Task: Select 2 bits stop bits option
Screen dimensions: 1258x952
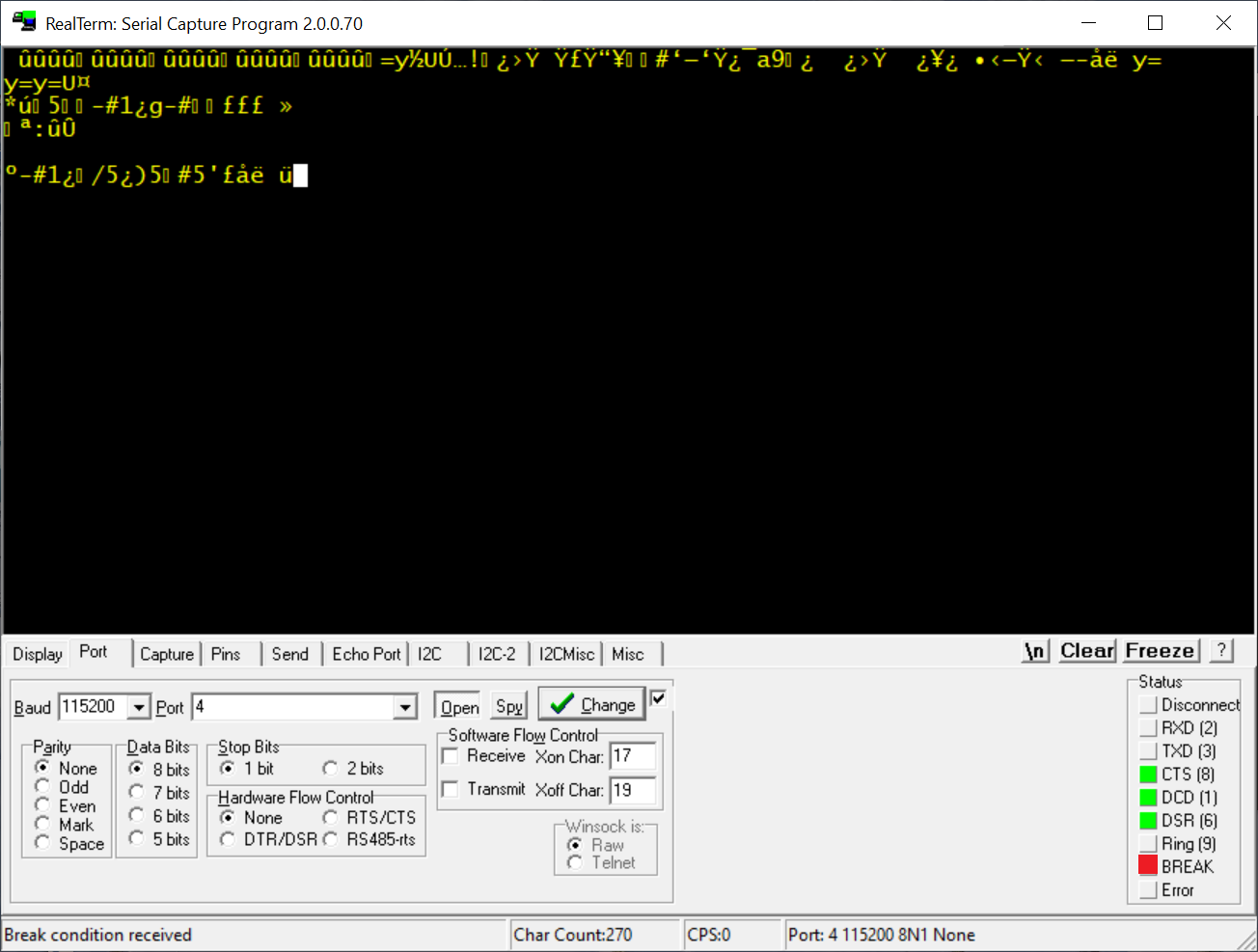Action: (331, 769)
